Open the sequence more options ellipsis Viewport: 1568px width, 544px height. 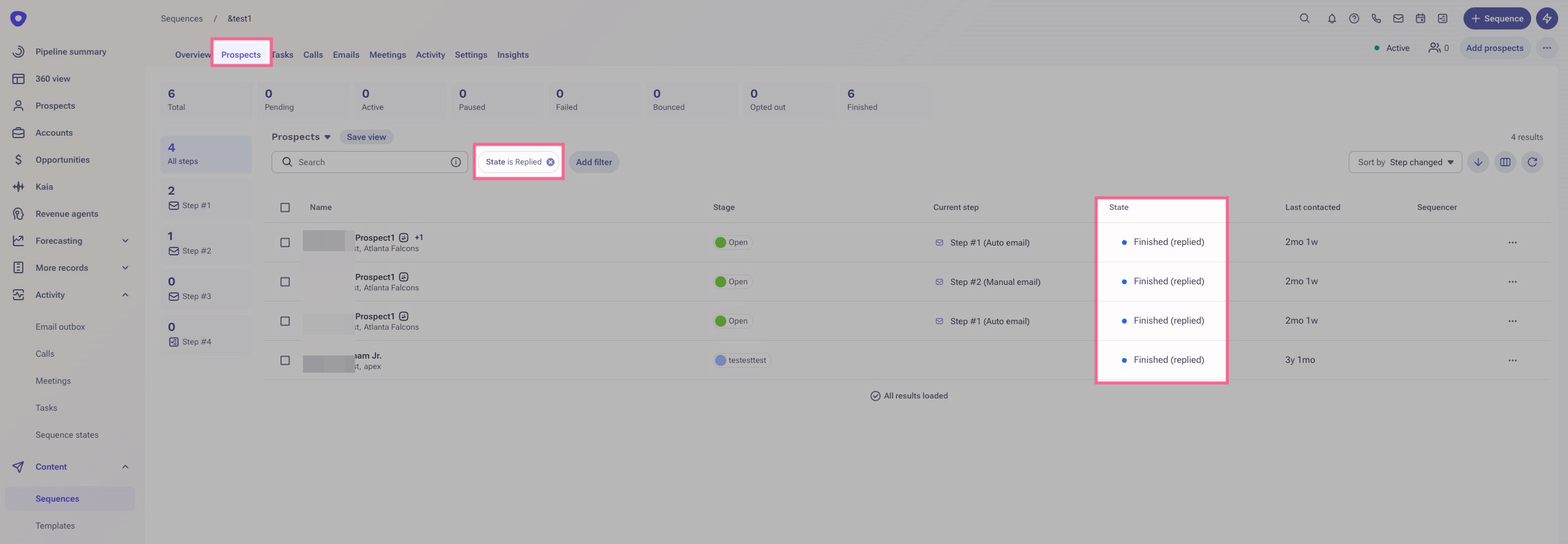click(1546, 48)
